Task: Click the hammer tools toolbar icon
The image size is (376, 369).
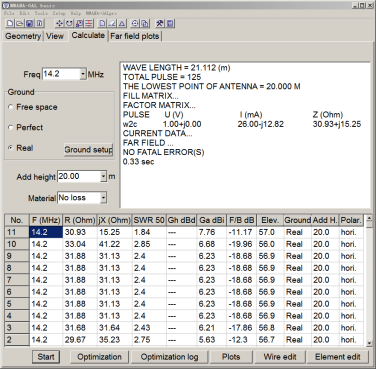Action: [x=160, y=23]
